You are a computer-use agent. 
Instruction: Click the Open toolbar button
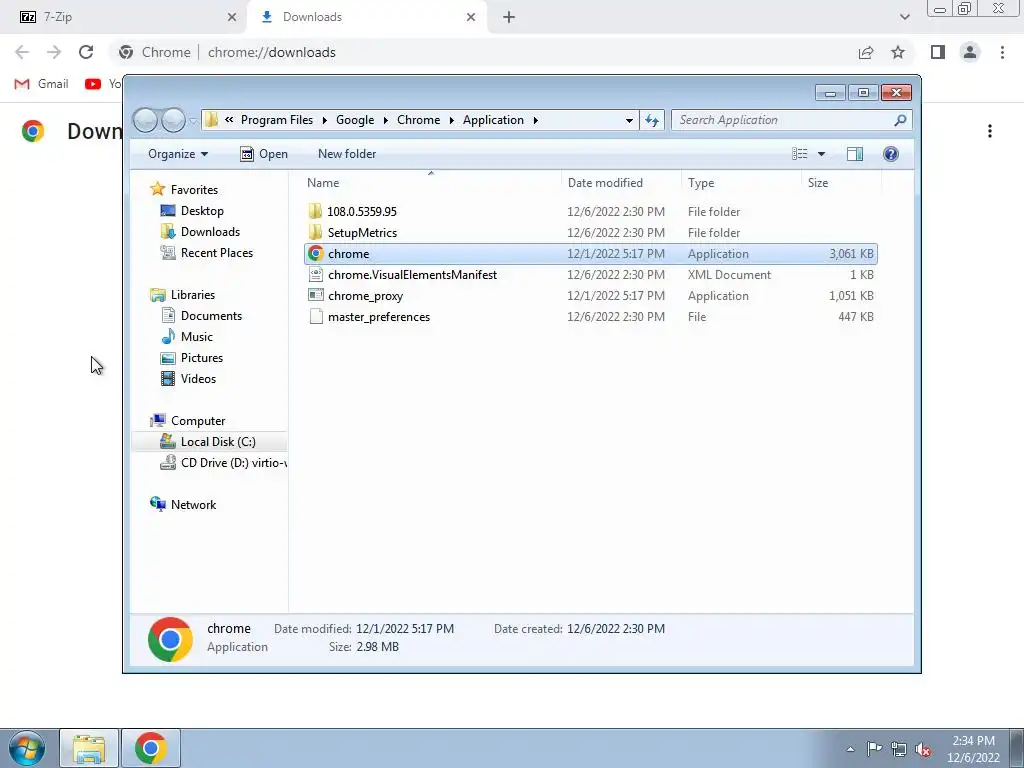[x=264, y=154]
